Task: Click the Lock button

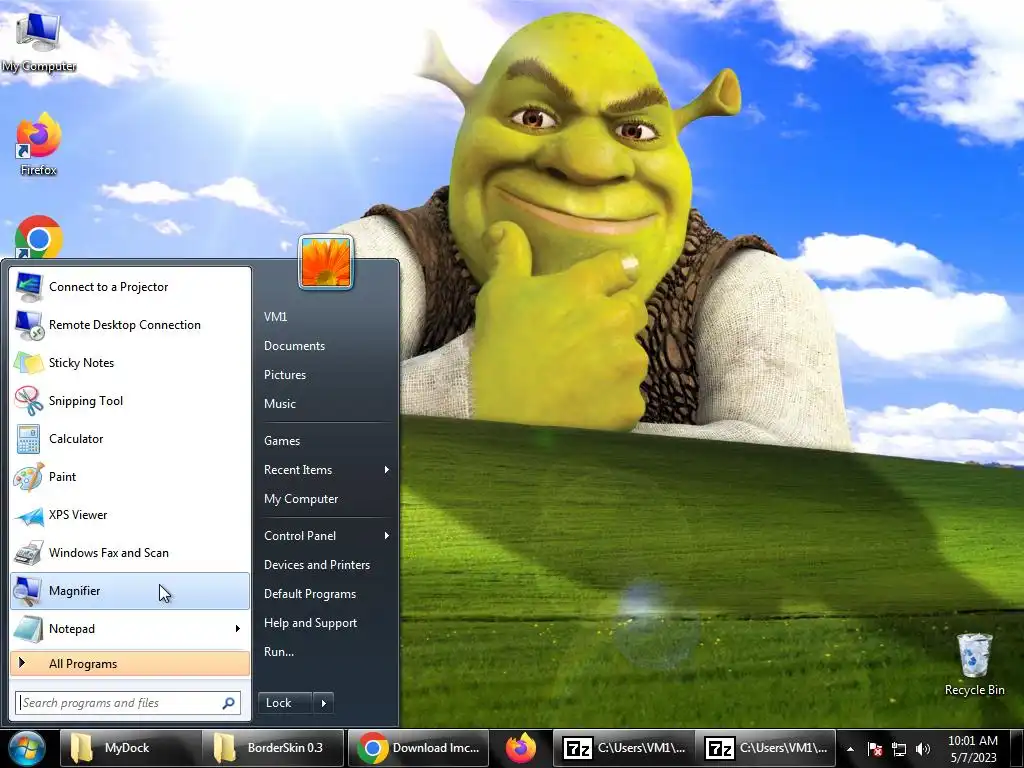Action: 285,703
